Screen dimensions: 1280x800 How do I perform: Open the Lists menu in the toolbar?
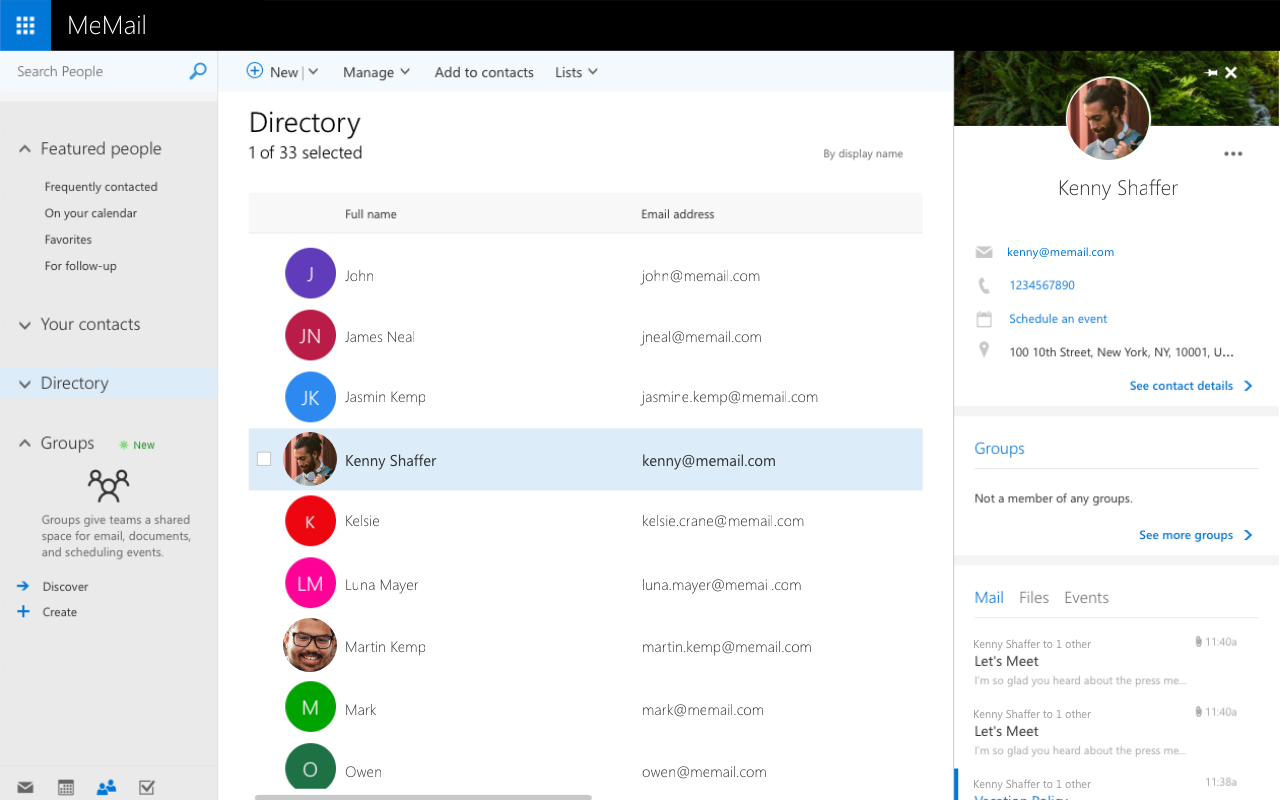pyautogui.click(x=576, y=71)
